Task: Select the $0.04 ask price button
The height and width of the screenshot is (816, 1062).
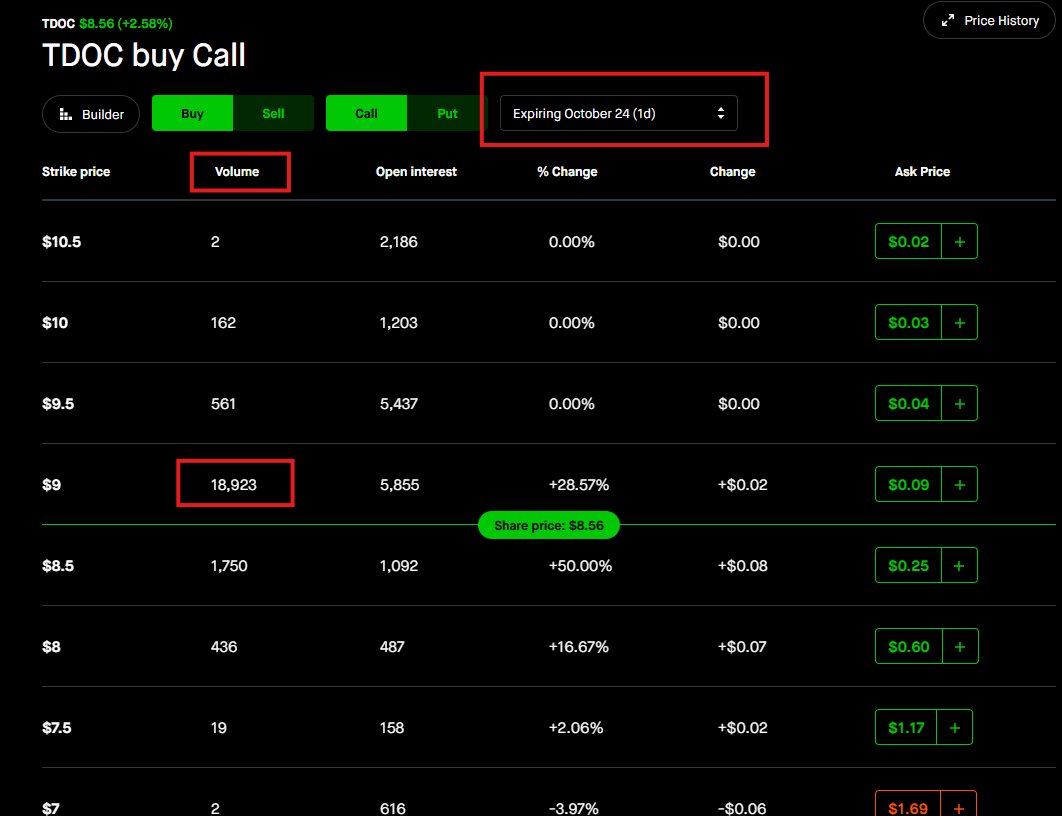Action: click(908, 403)
